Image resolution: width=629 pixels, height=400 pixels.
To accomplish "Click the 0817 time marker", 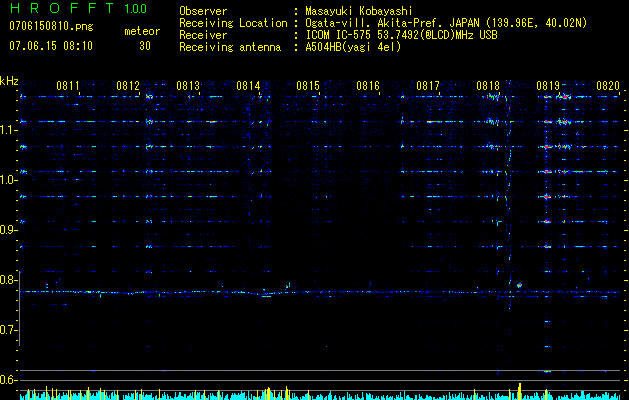I will click(x=428, y=86).
